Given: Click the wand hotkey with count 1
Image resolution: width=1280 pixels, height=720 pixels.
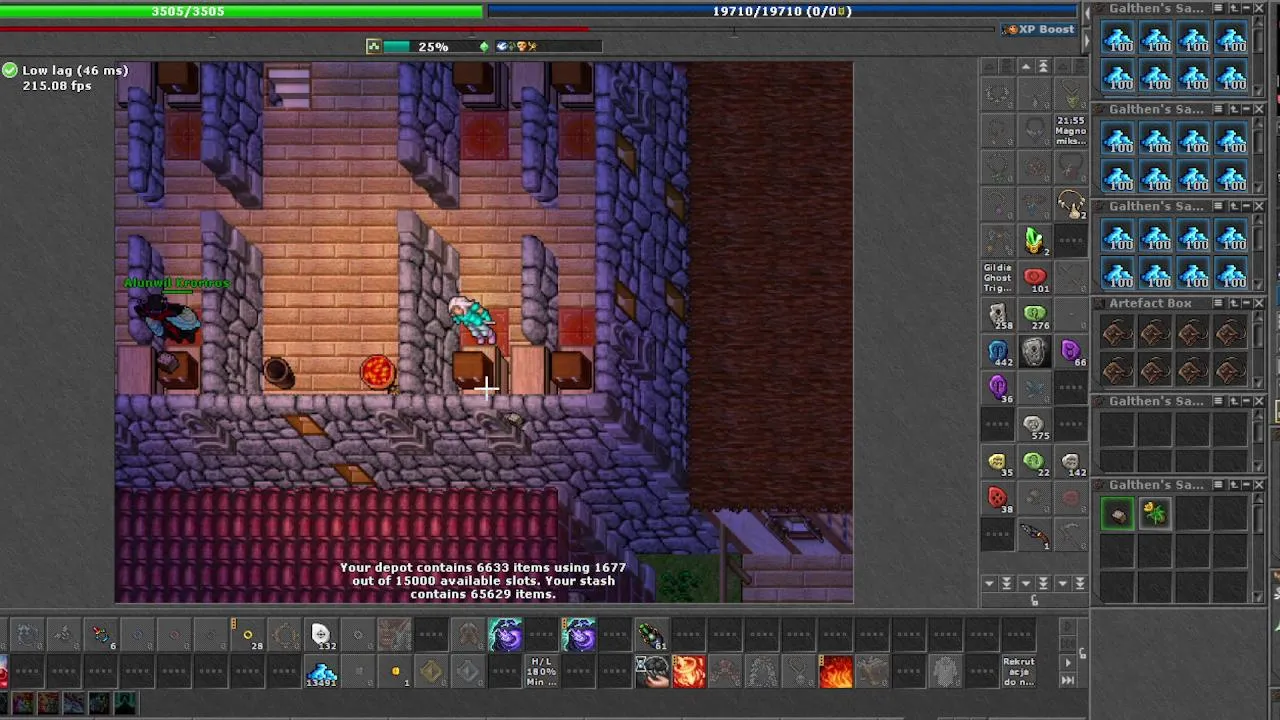Looking at the screenshot, I should point(1034,535).
